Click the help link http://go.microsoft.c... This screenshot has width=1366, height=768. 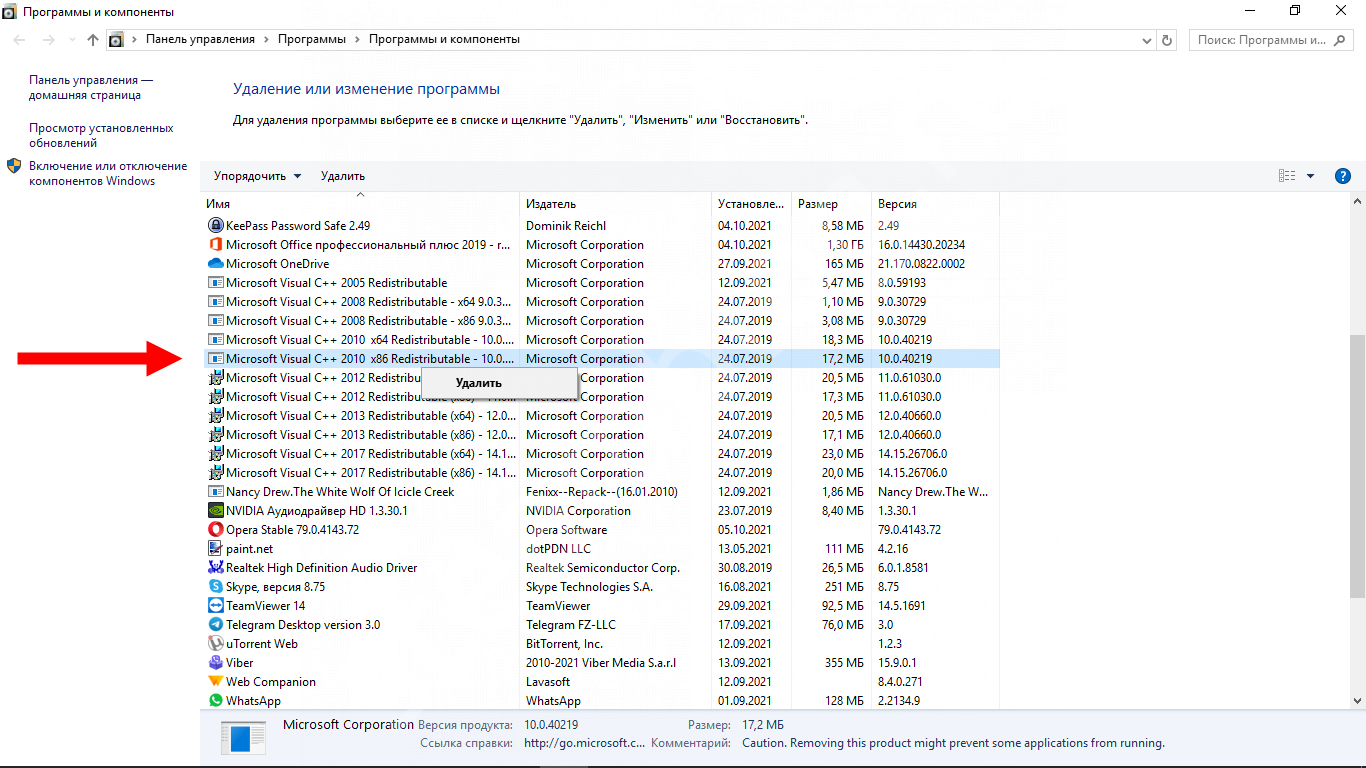[585, 743]
